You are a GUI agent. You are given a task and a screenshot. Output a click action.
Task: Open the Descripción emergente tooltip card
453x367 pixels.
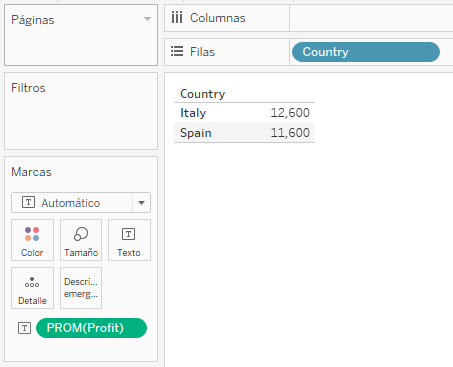point(81,288)
